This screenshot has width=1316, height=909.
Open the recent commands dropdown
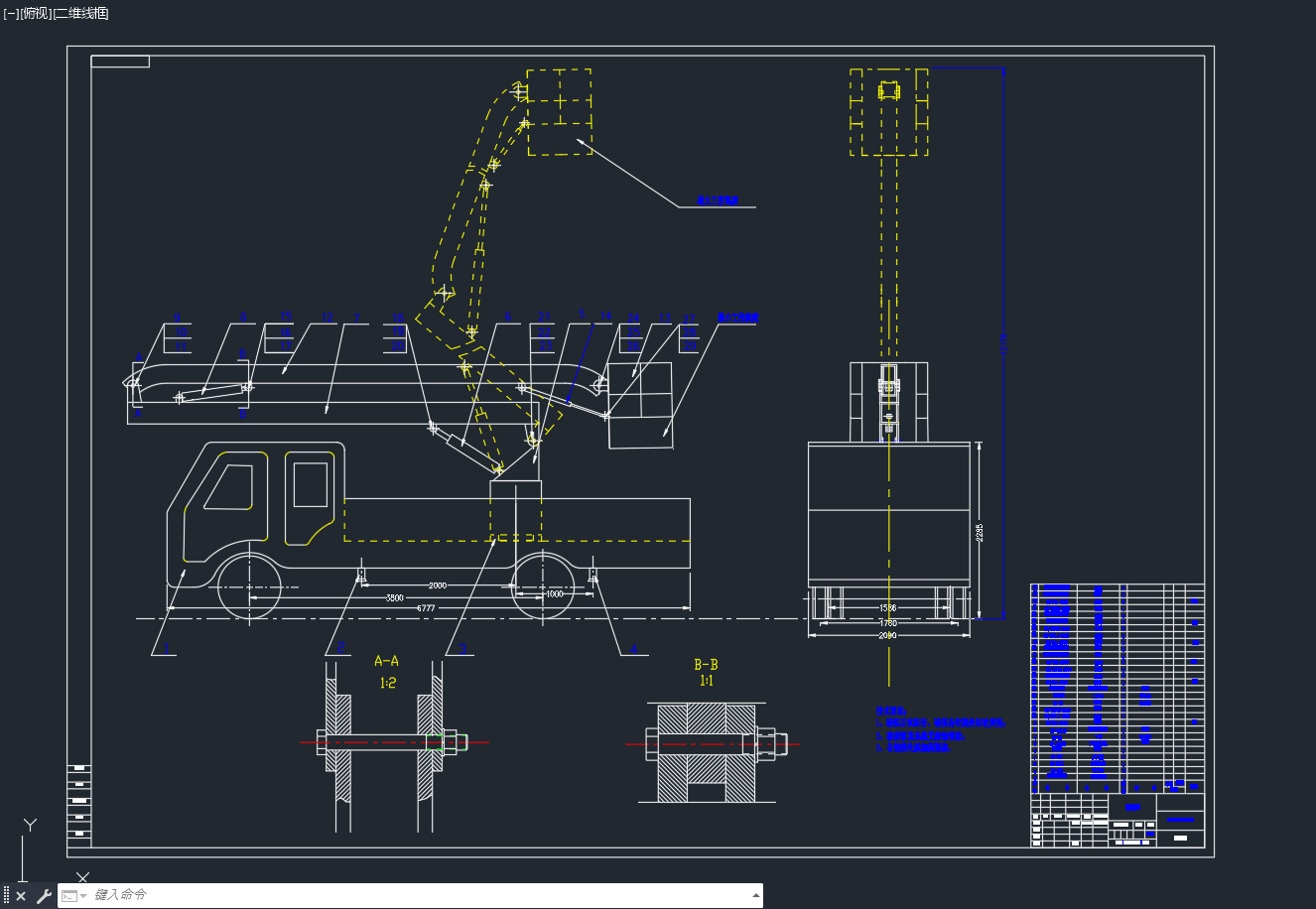point(73,896)
